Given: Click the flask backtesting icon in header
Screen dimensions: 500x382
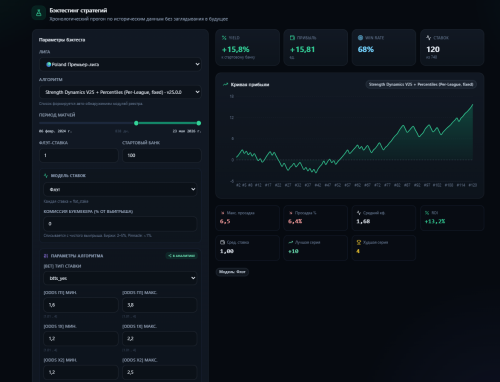Looking at the screenshot, I should pos(39,13).
